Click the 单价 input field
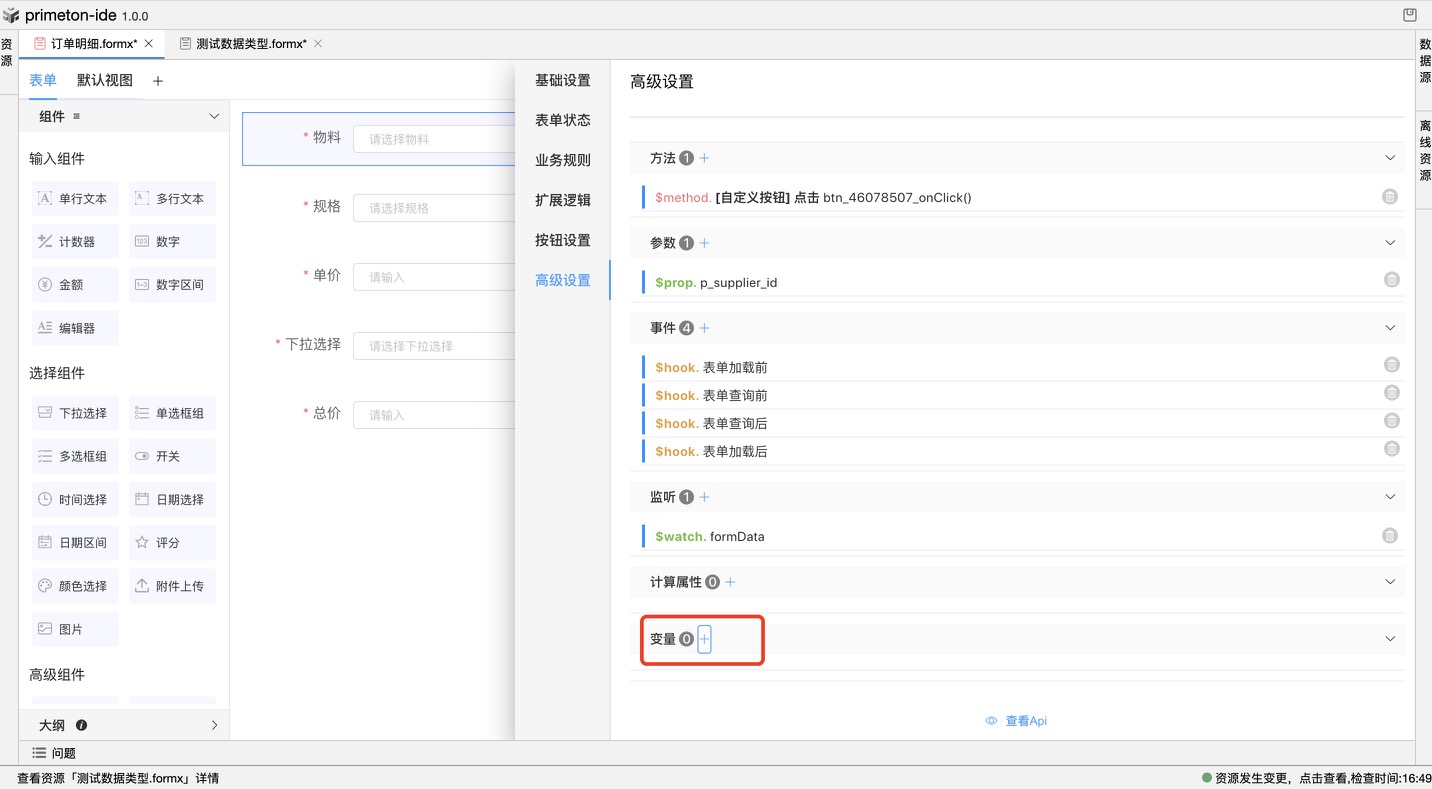The image size is (1432, 789). 435,277
